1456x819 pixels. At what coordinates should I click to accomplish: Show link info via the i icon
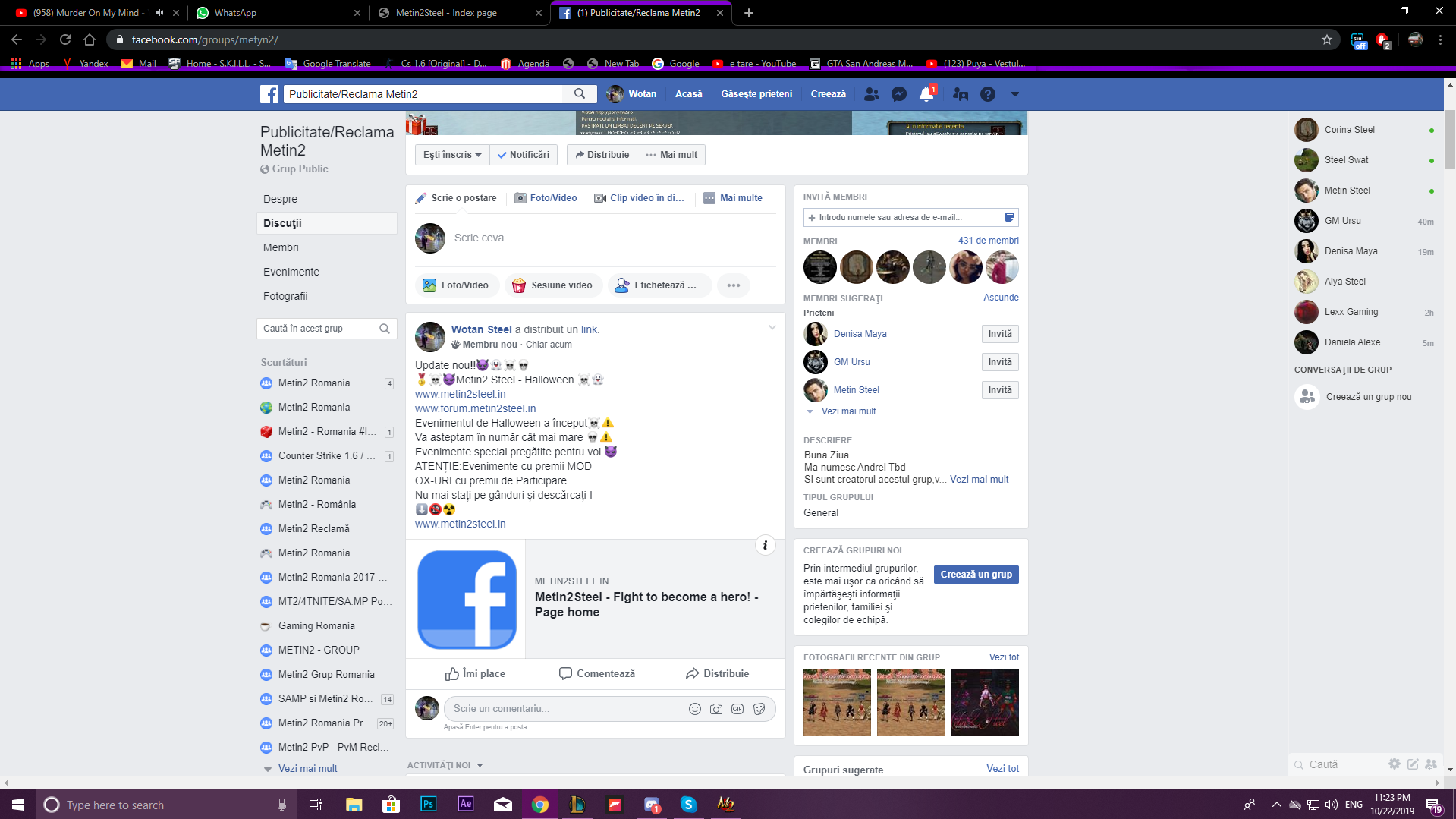[x=765, y=545]
